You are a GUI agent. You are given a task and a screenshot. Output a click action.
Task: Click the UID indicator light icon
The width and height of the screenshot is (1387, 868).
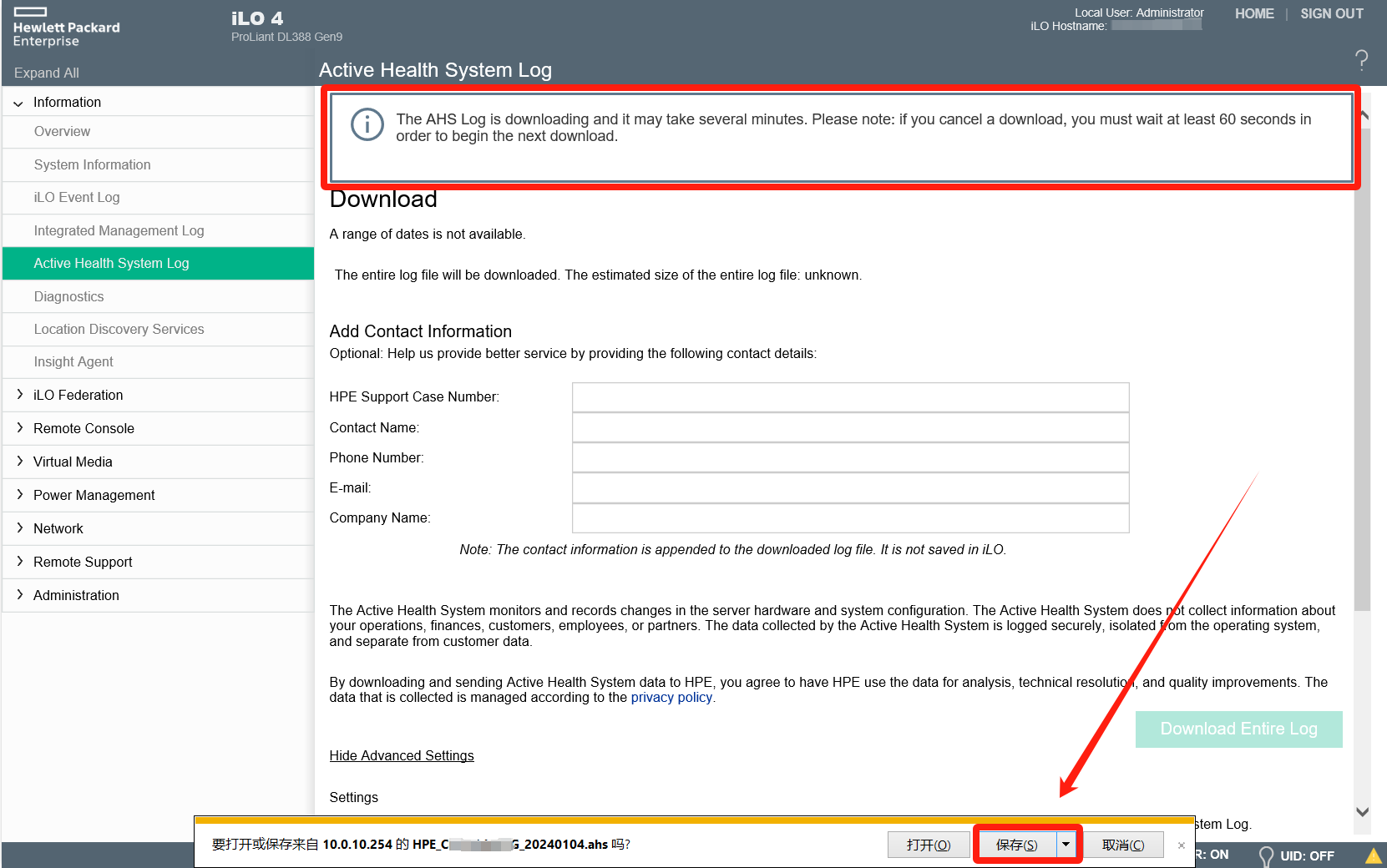point(1266,855)
